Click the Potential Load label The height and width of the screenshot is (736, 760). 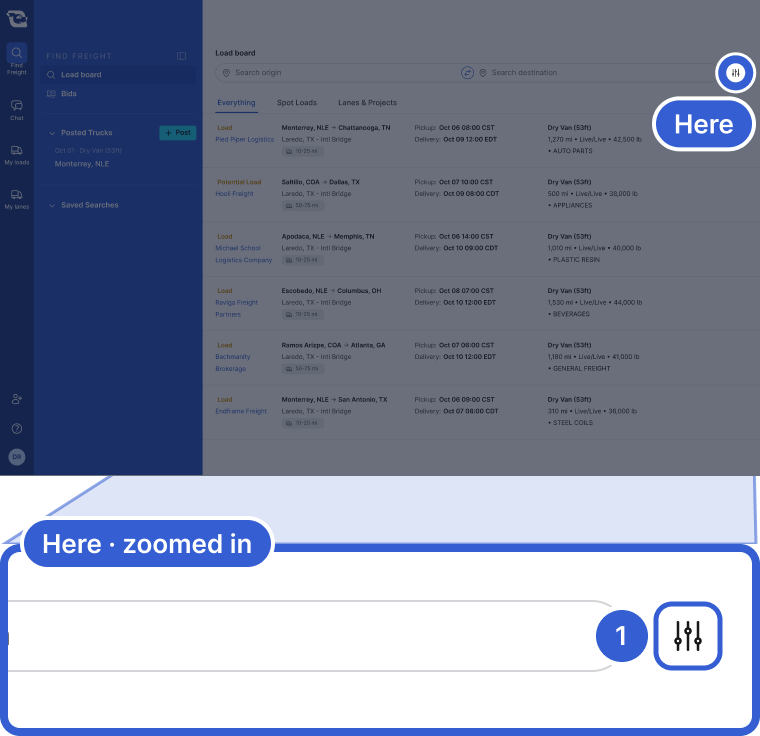239,182
